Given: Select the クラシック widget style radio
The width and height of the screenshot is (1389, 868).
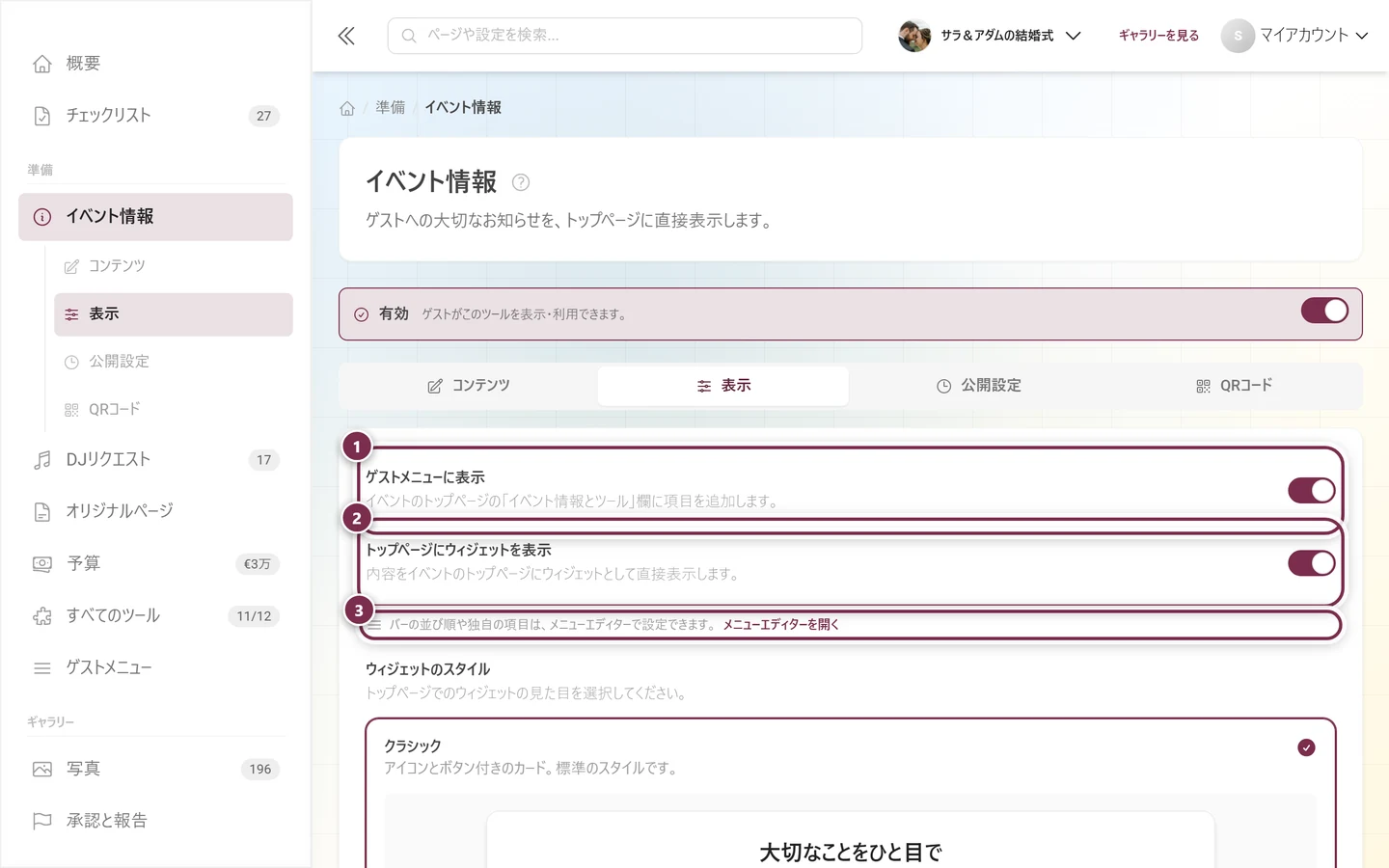Looking at the screenshot, I should pos(1306,747).
